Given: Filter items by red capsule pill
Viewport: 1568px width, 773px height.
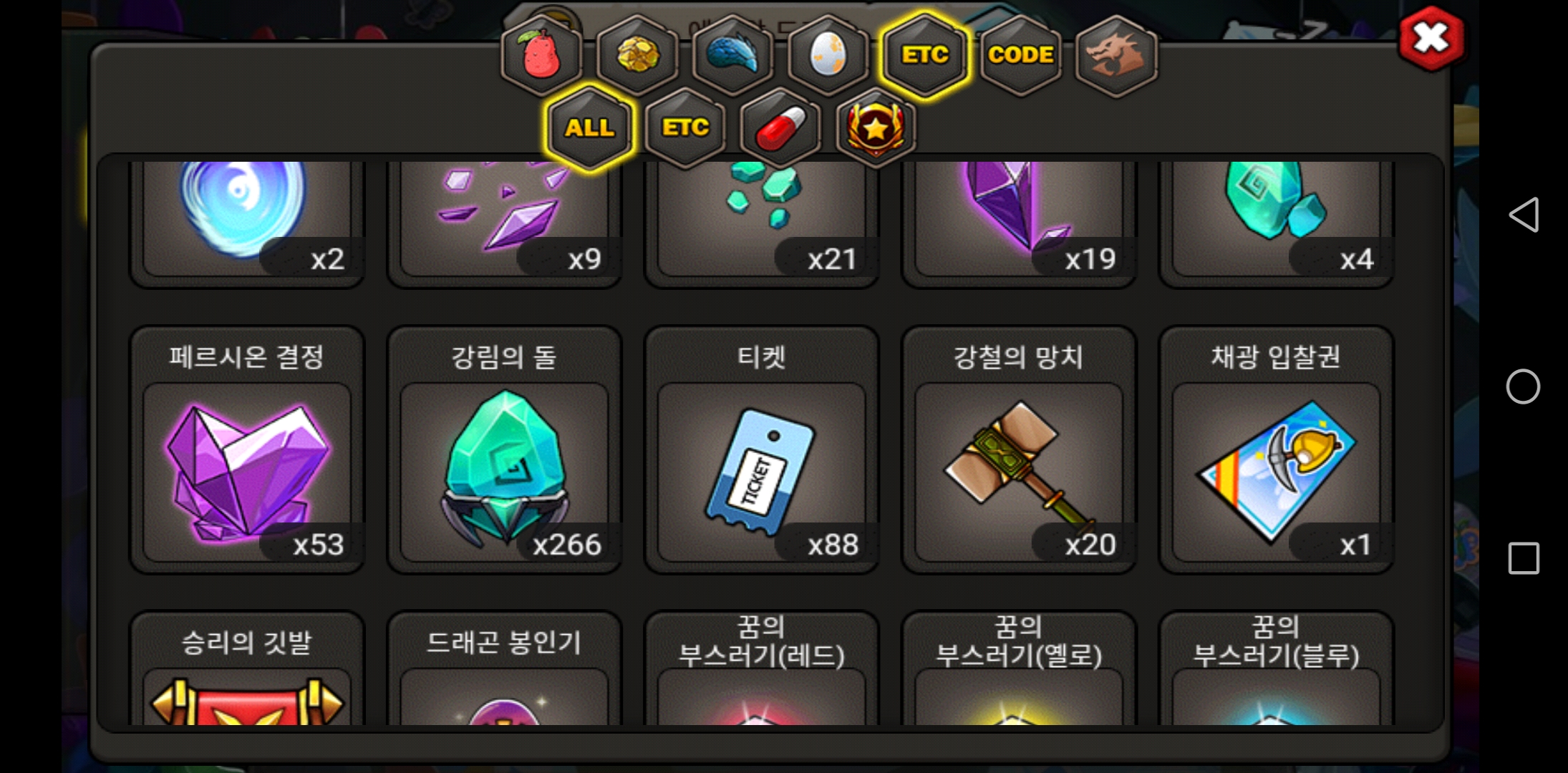Looking at the screenshot, I should point(780,127).
